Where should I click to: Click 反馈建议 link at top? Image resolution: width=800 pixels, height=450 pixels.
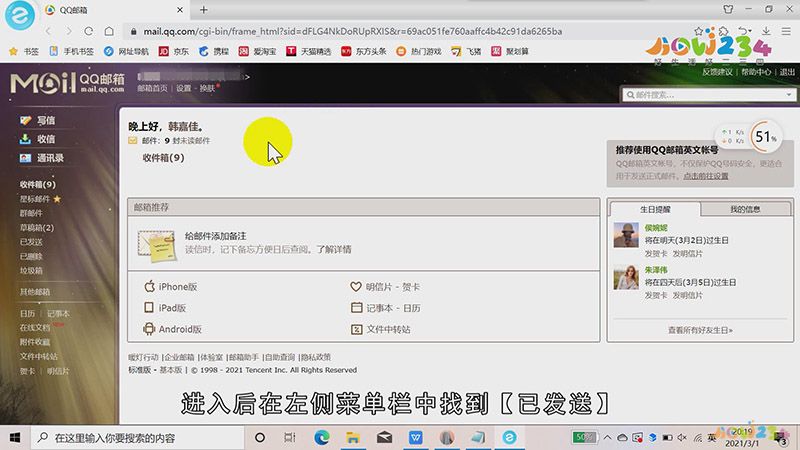[717, 72]
